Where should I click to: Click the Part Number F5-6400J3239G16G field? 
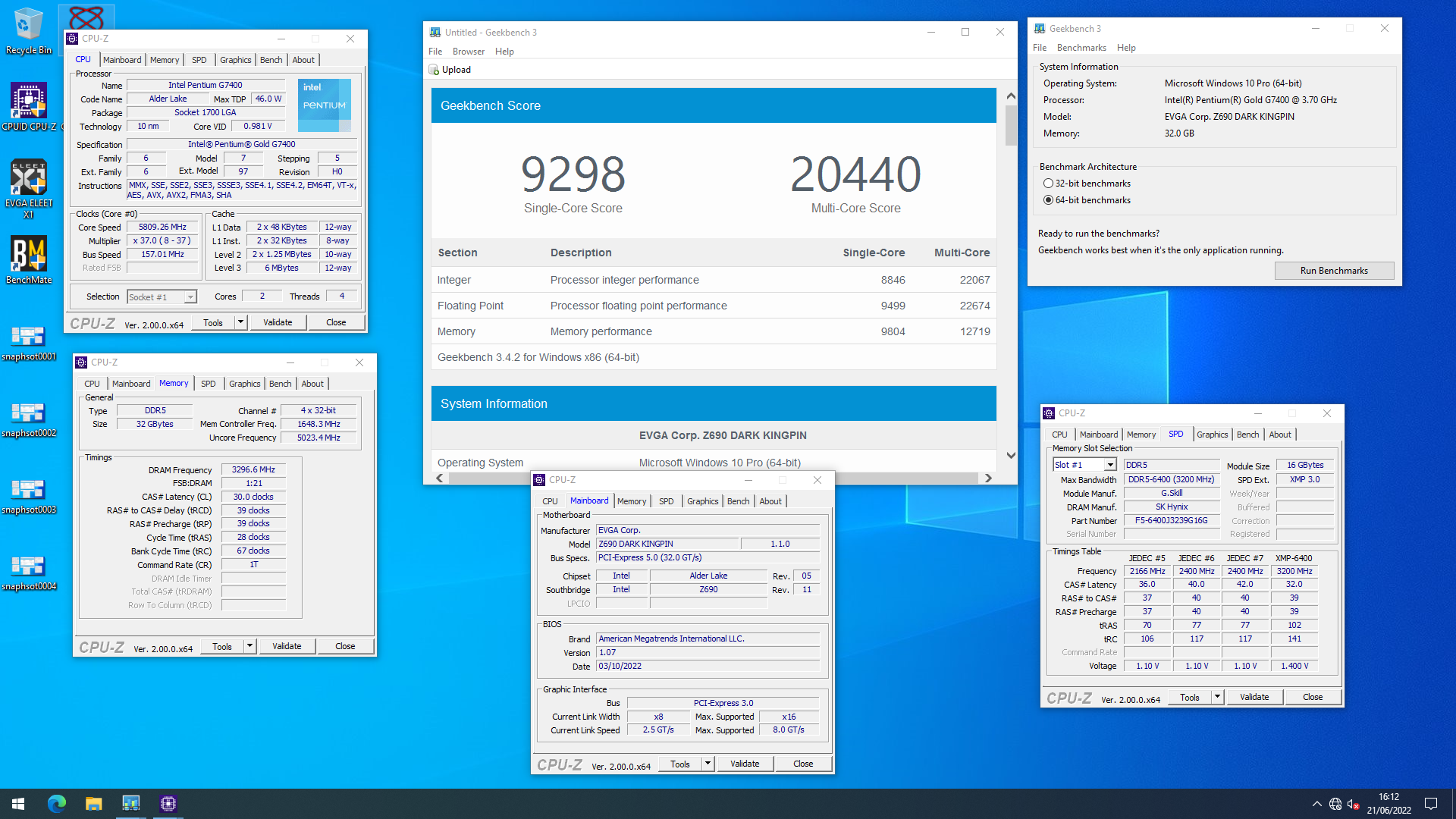pos(1171,520)
